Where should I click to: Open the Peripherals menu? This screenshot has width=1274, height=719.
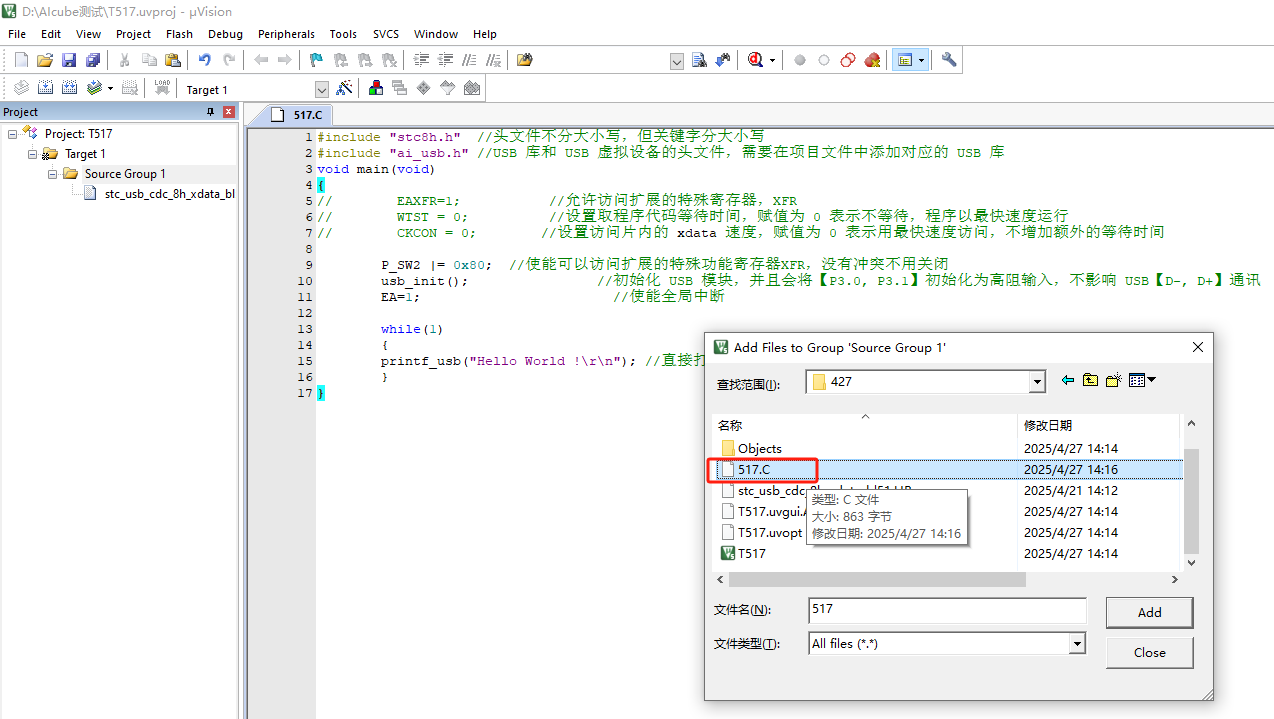(x=286, y=33)
